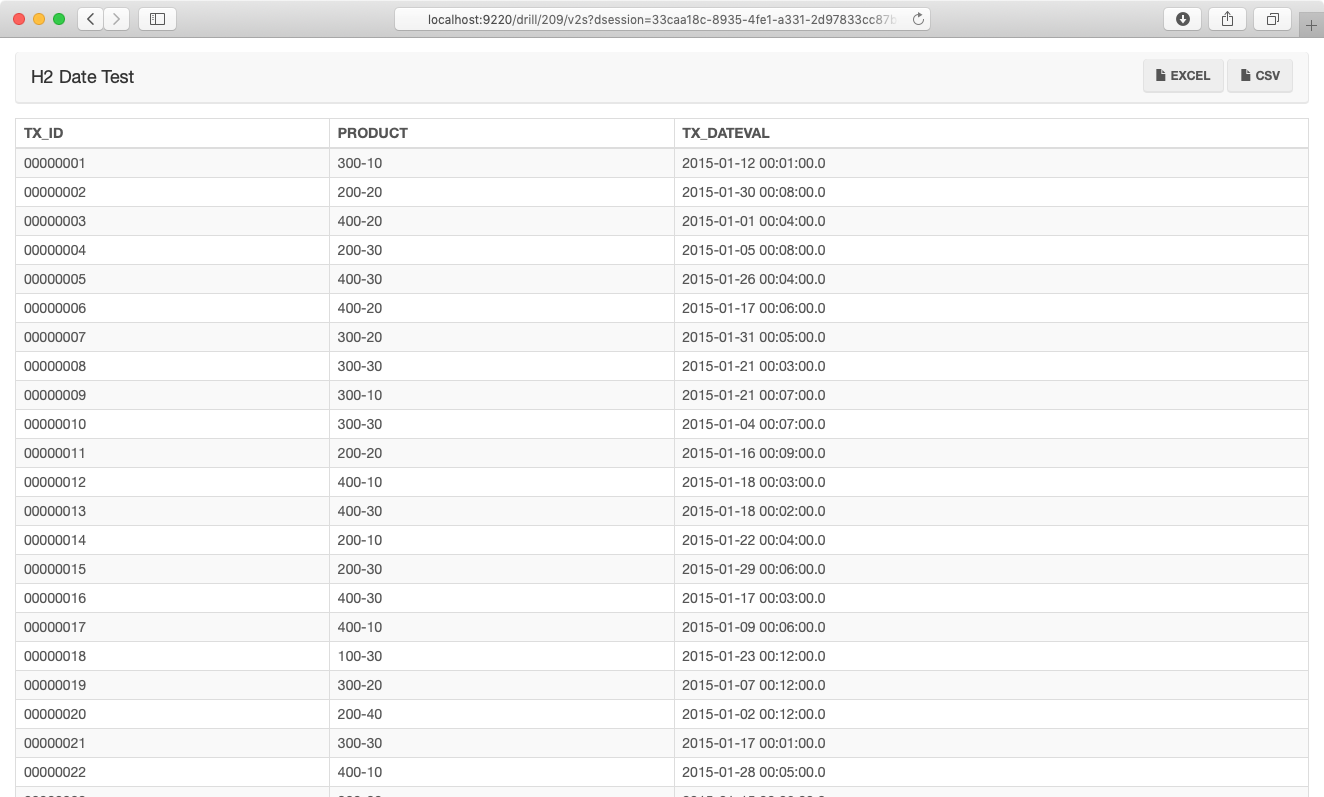This screenshot has height=797, width=1324.
Task: Open a new tab with plus icon
Action: 1311,25
